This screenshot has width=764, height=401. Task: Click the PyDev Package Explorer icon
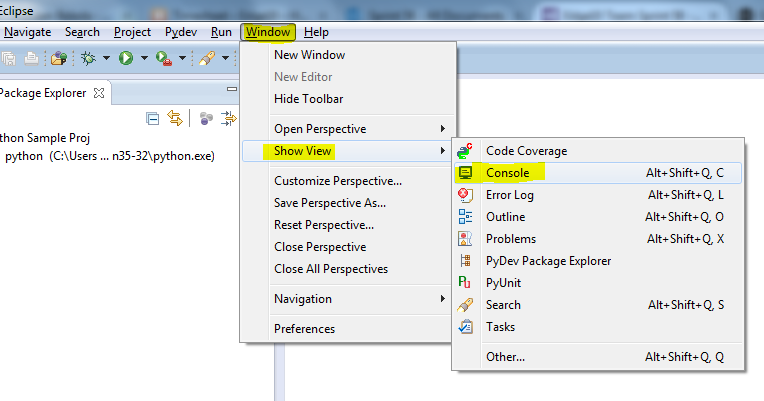click(x=466, y=261)
